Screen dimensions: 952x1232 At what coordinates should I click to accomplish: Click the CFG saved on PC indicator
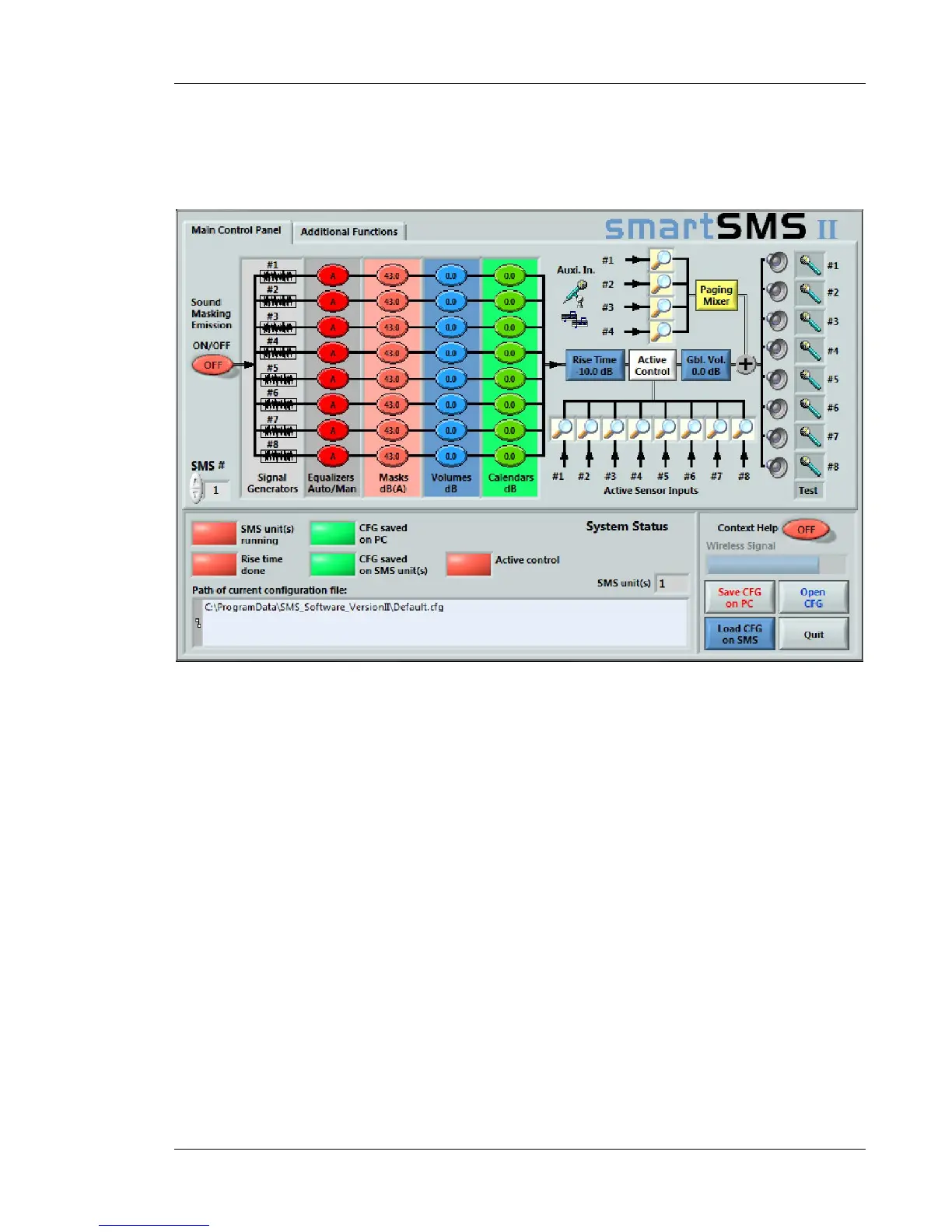tap(332, 534)
